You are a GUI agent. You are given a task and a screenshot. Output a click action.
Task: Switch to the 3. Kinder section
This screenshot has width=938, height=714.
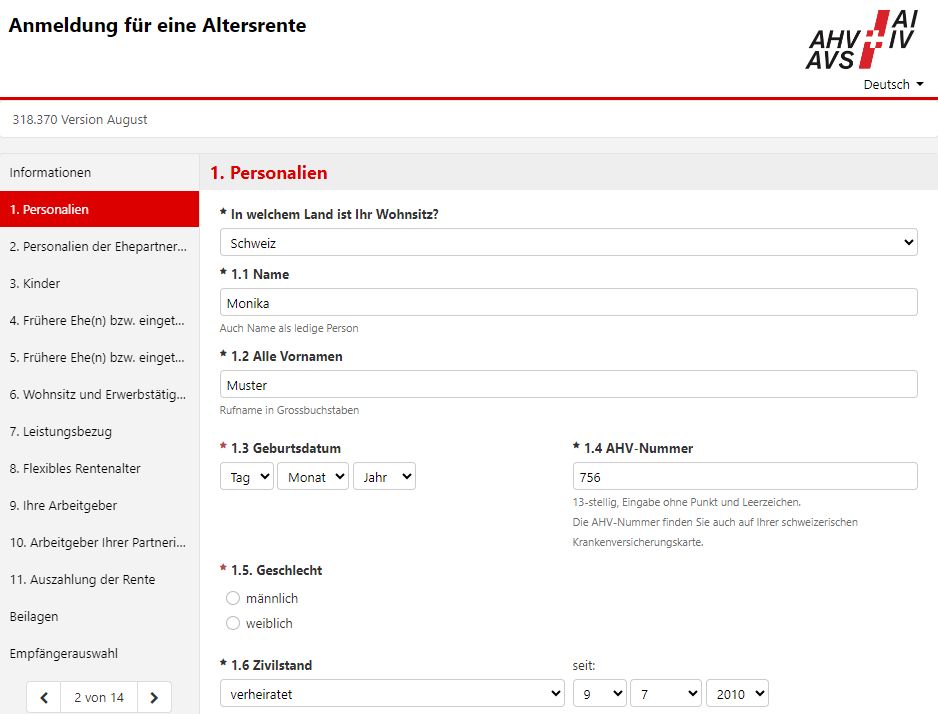[35, 283]
